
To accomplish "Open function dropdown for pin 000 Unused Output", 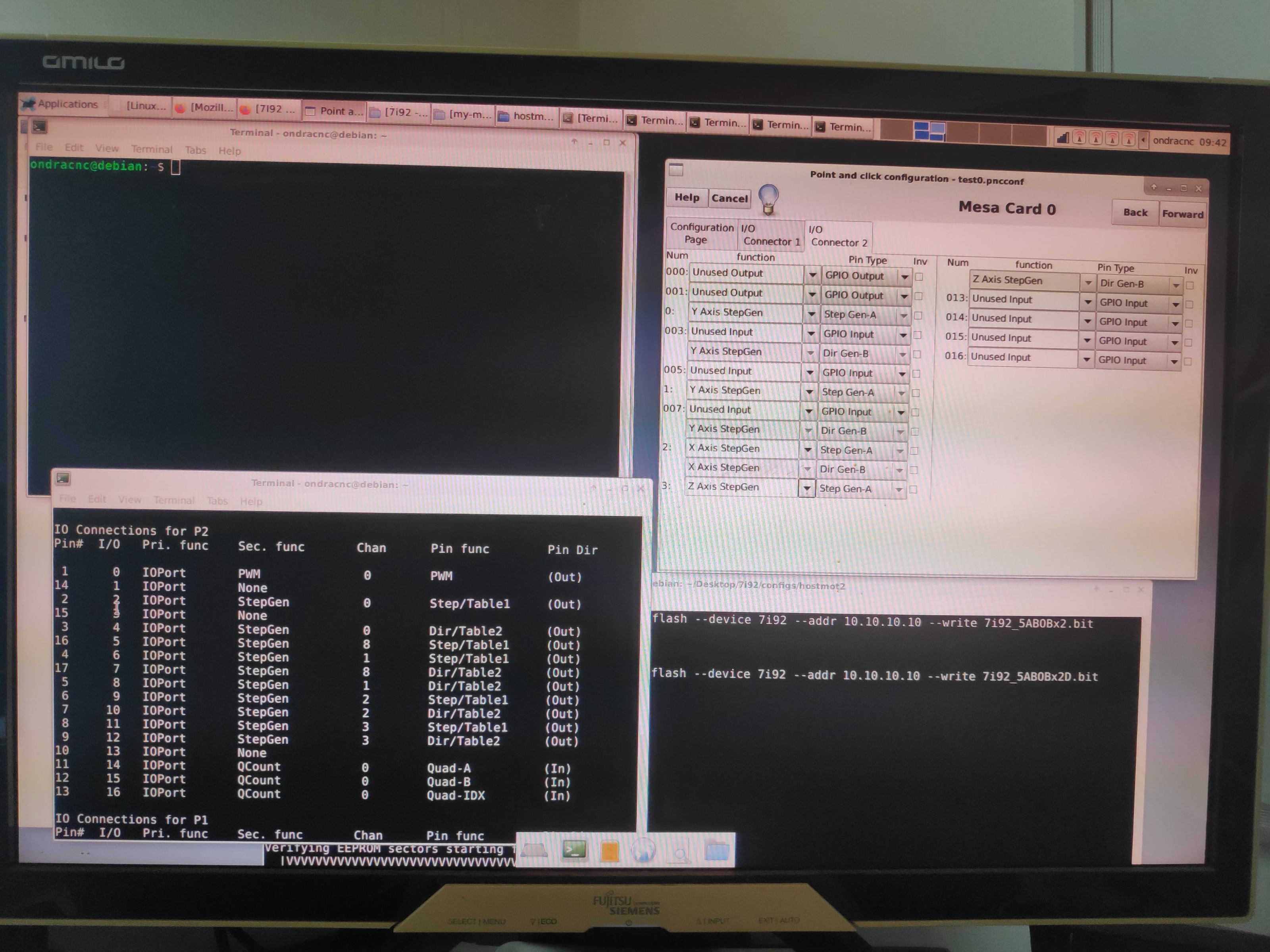I will point(812,275).
